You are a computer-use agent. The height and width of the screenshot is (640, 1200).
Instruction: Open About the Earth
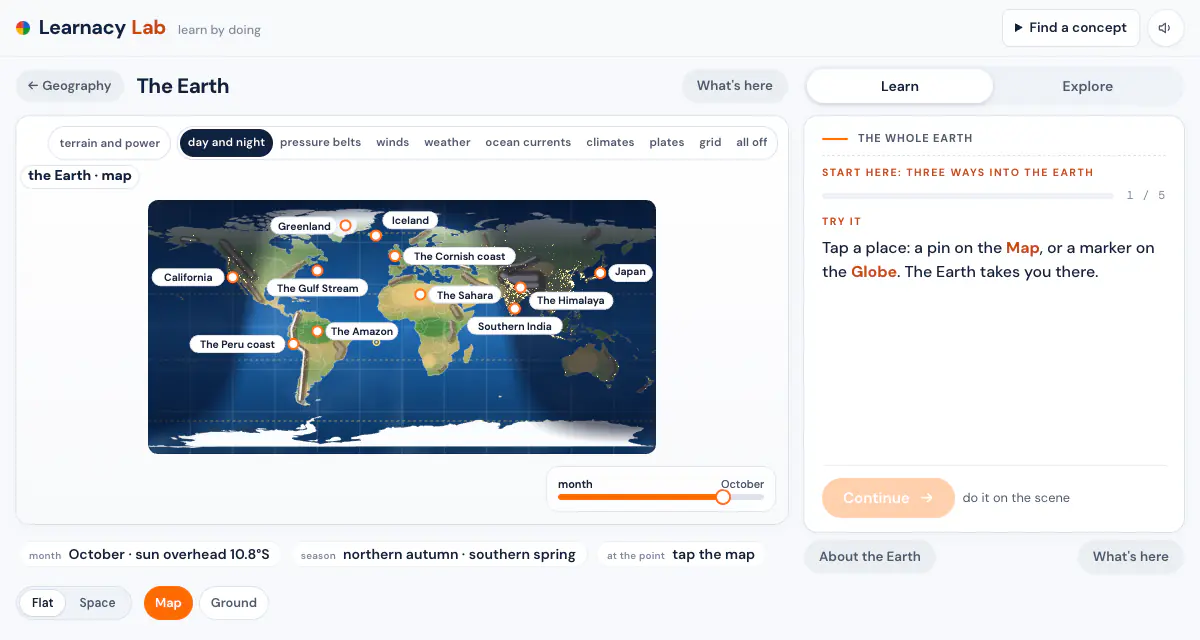(x=870, y=557)
